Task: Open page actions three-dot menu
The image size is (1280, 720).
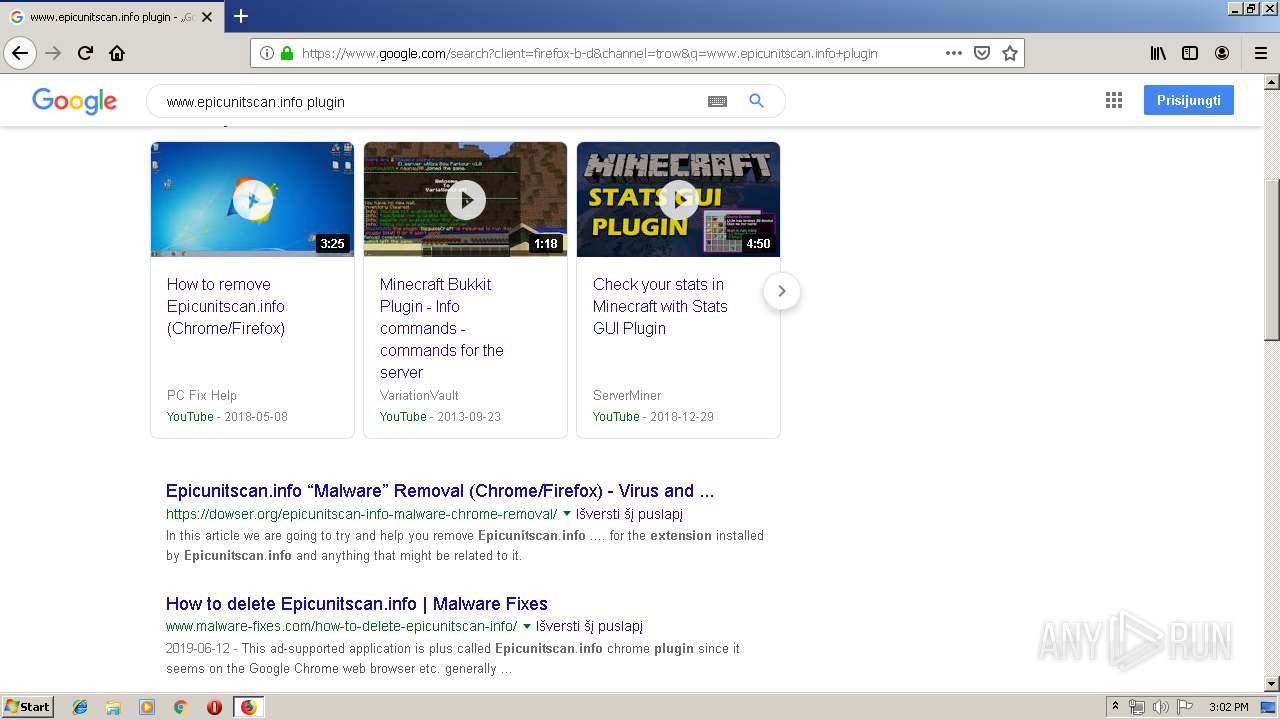Action: click(x=954, y=53)
